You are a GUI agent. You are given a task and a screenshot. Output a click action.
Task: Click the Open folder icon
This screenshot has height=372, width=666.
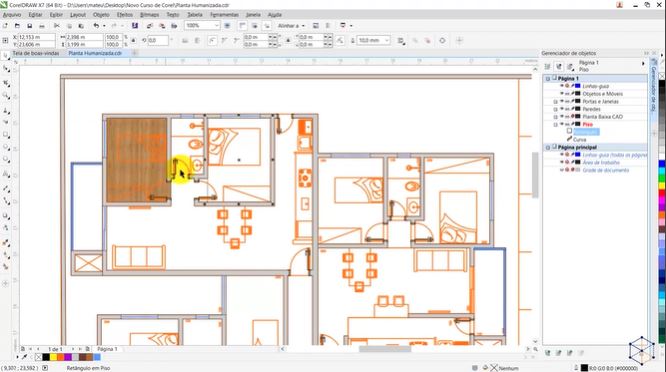[x=17, y=26]
